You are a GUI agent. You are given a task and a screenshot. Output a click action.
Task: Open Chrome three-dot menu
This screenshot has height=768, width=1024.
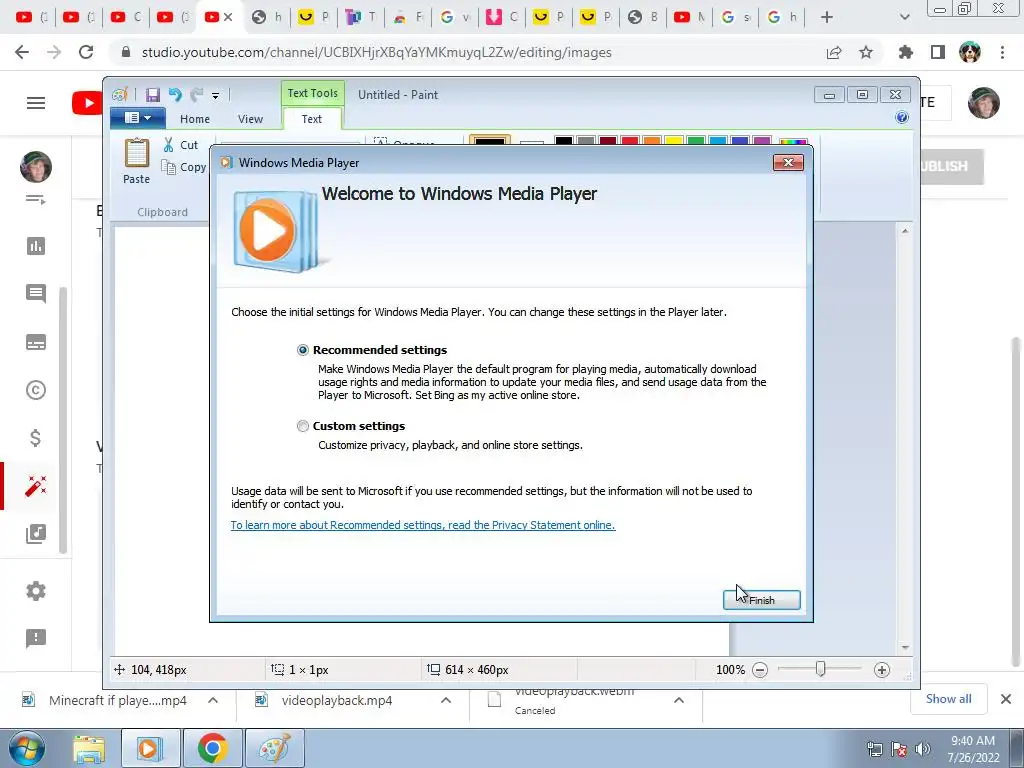coord(1002,52)
